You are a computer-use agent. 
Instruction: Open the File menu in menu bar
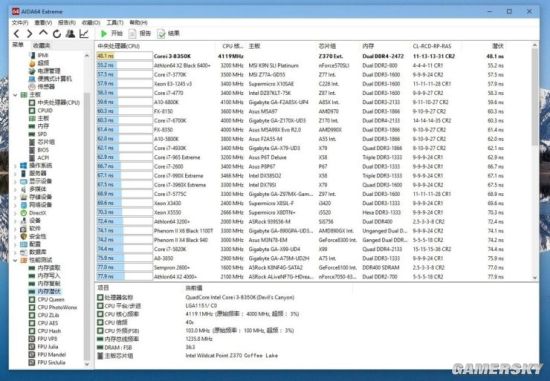tap(20, 22)
